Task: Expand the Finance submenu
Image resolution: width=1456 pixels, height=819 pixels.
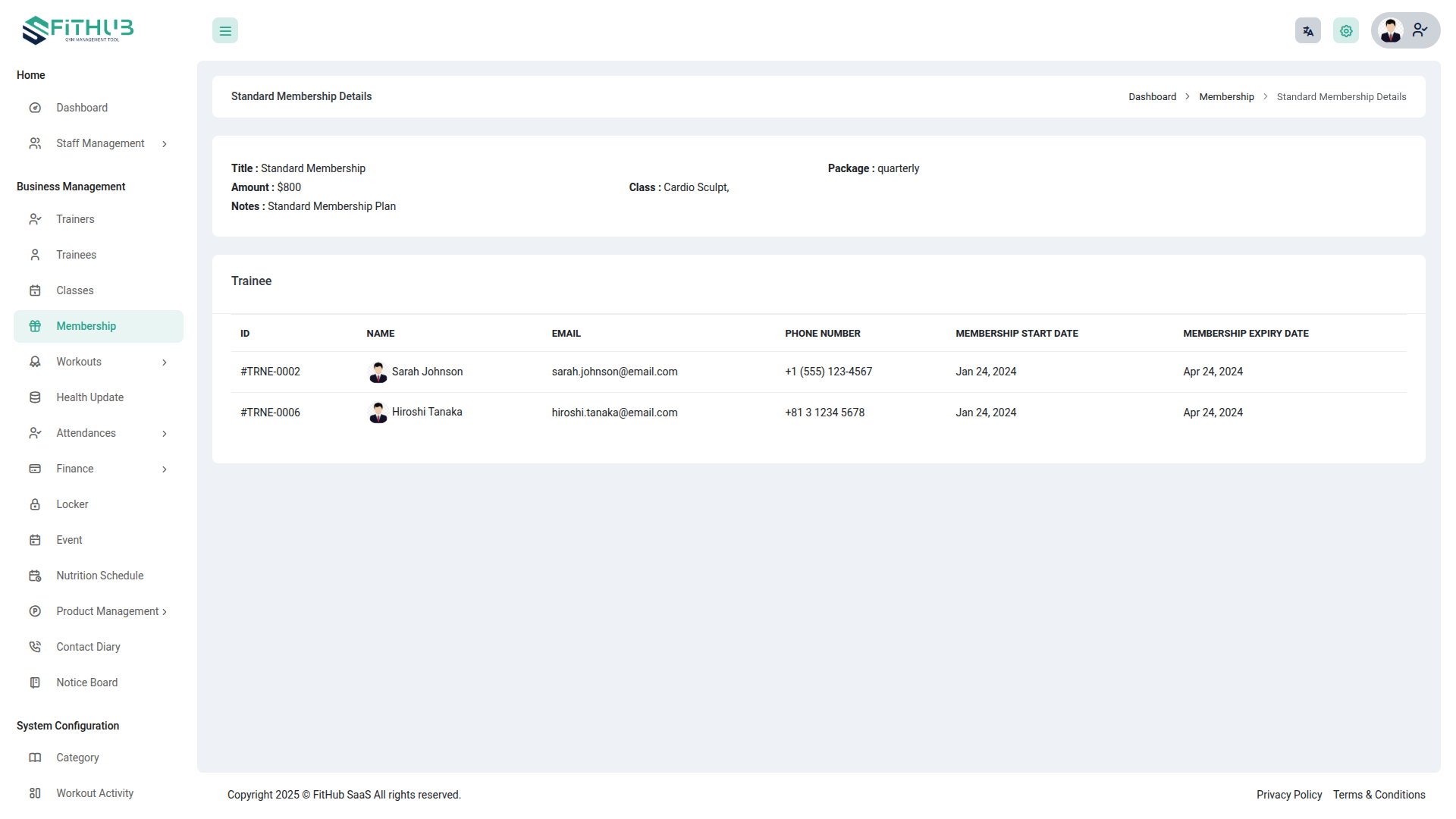Action: click(x=164, y=469)
